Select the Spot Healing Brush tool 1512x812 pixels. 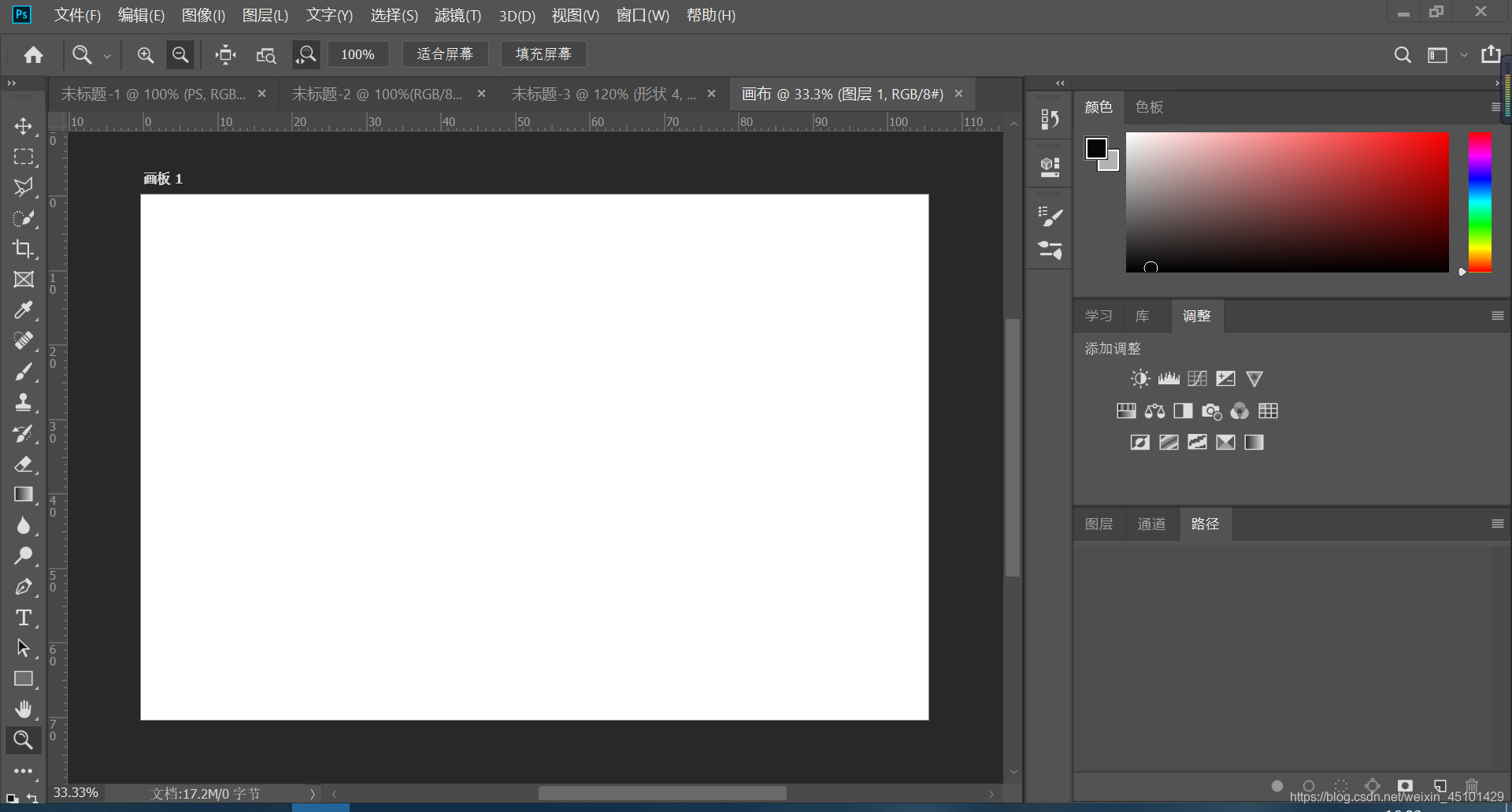(x=24, y=341)
